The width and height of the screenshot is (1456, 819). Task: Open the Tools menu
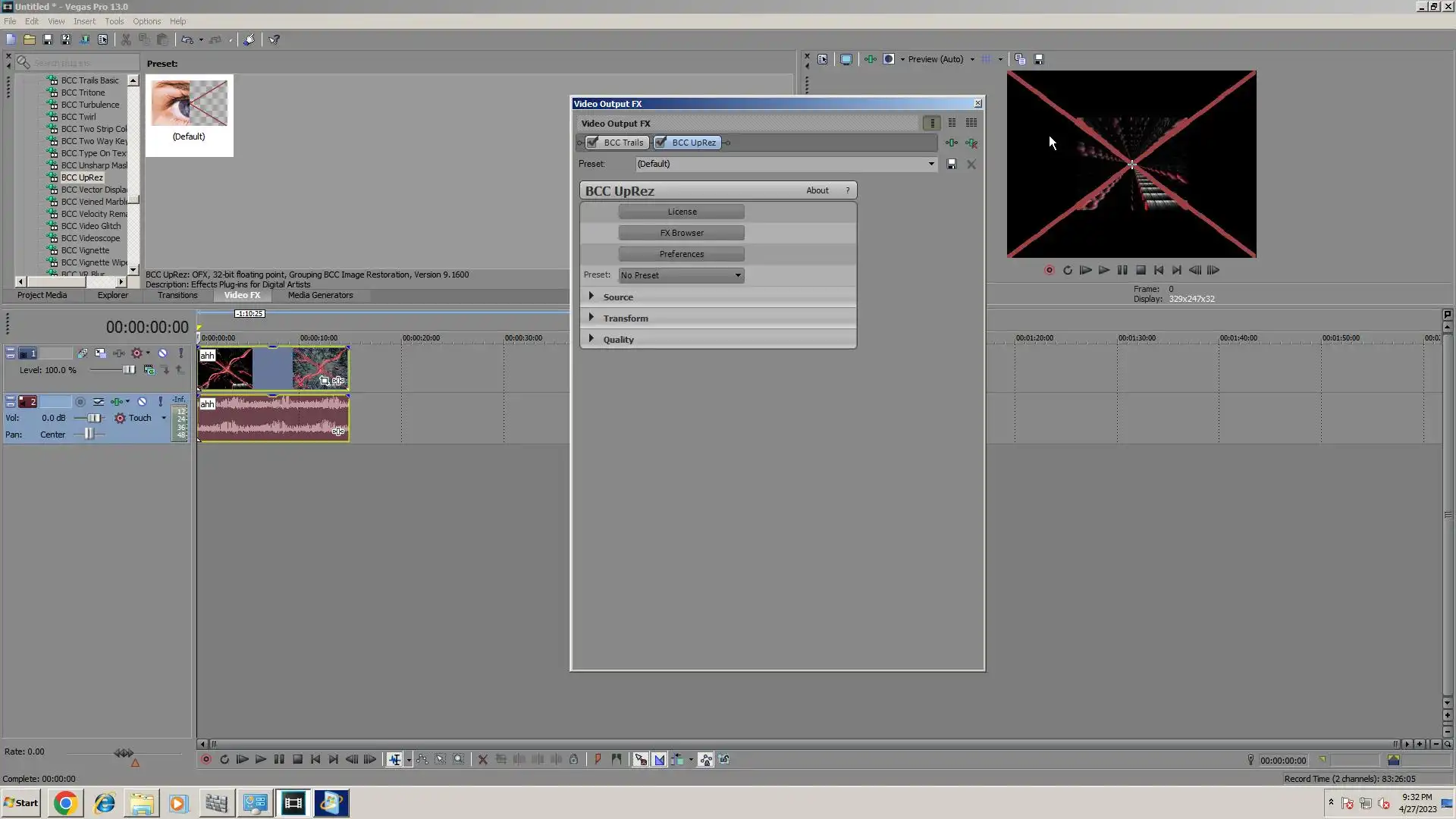point(114,21)
